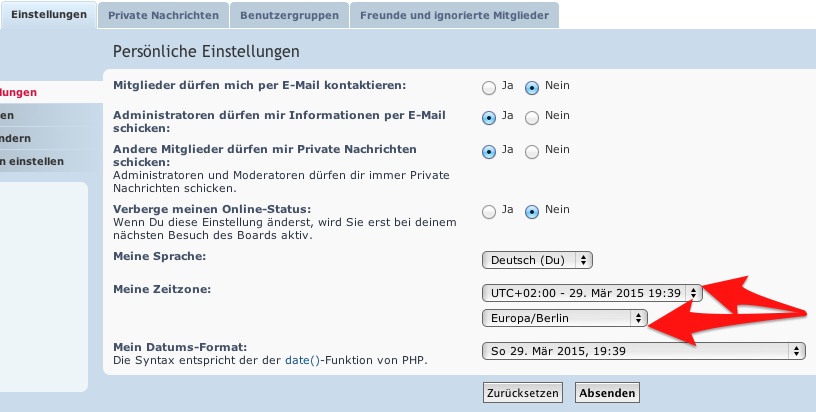Select Nein for hiding online status

coord(532,211)
